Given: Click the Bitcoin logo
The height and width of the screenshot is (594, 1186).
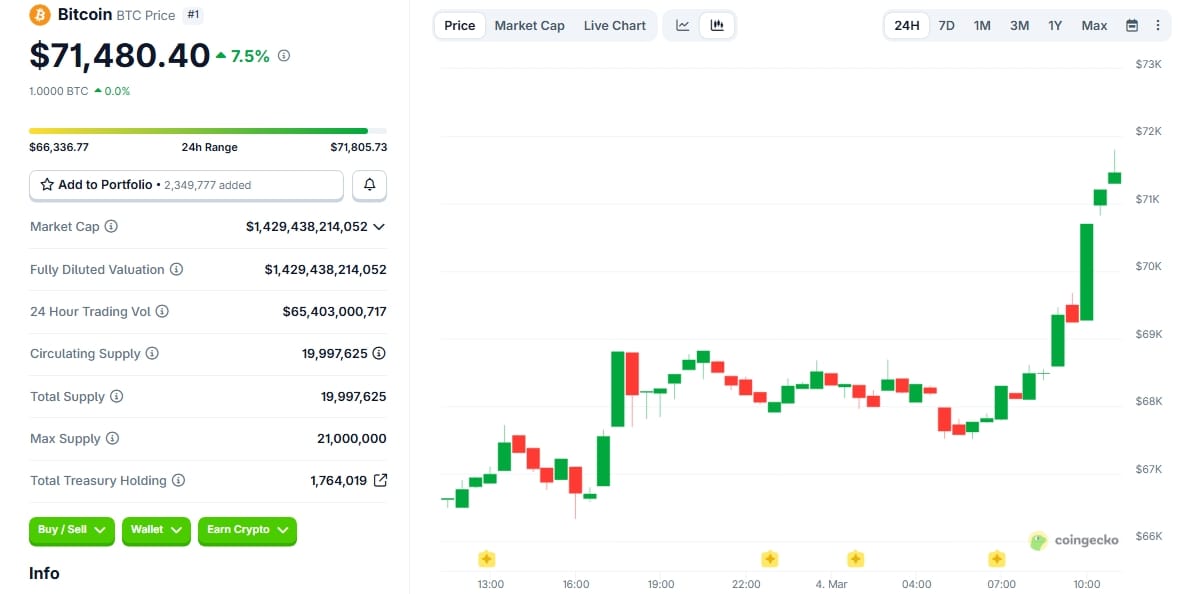Looking at the screenshot, I should (x=38, y=15).
